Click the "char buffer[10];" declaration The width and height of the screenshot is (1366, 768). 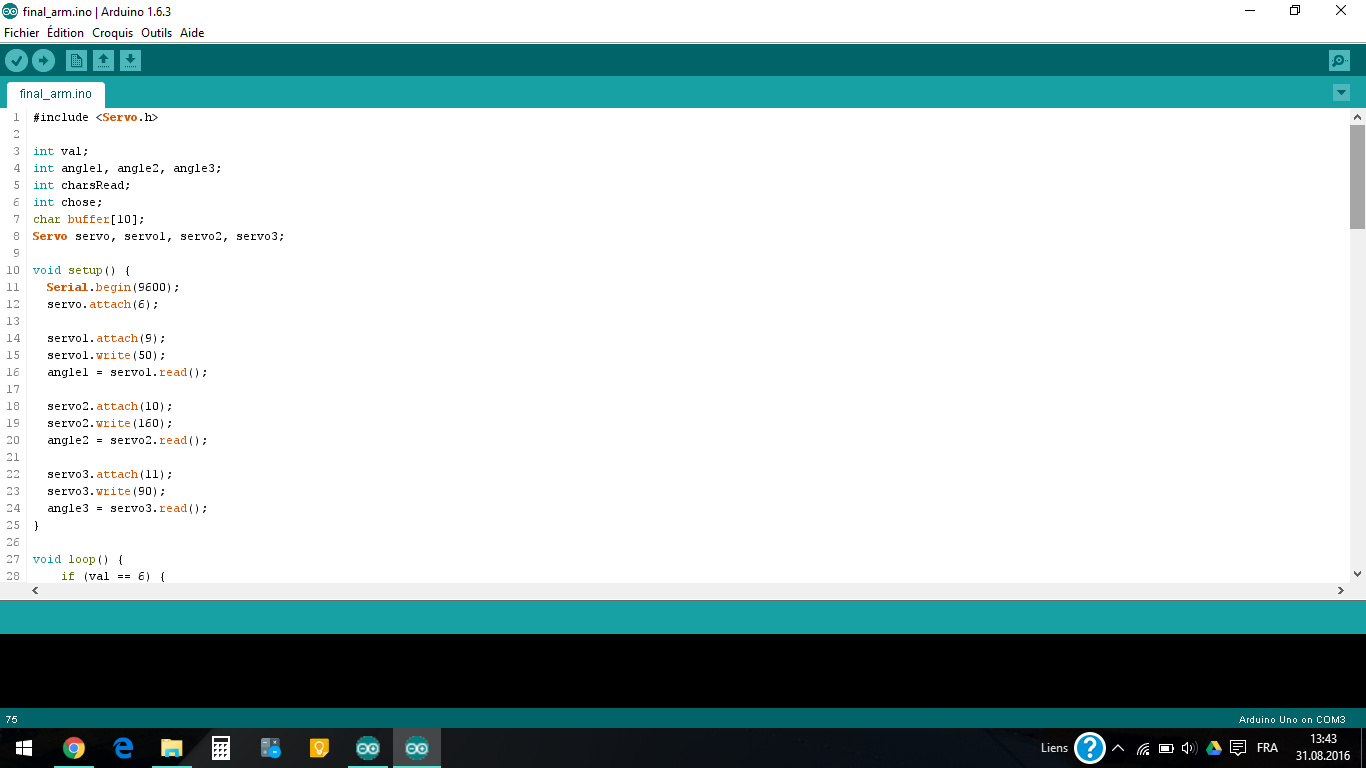pos(89,219)
